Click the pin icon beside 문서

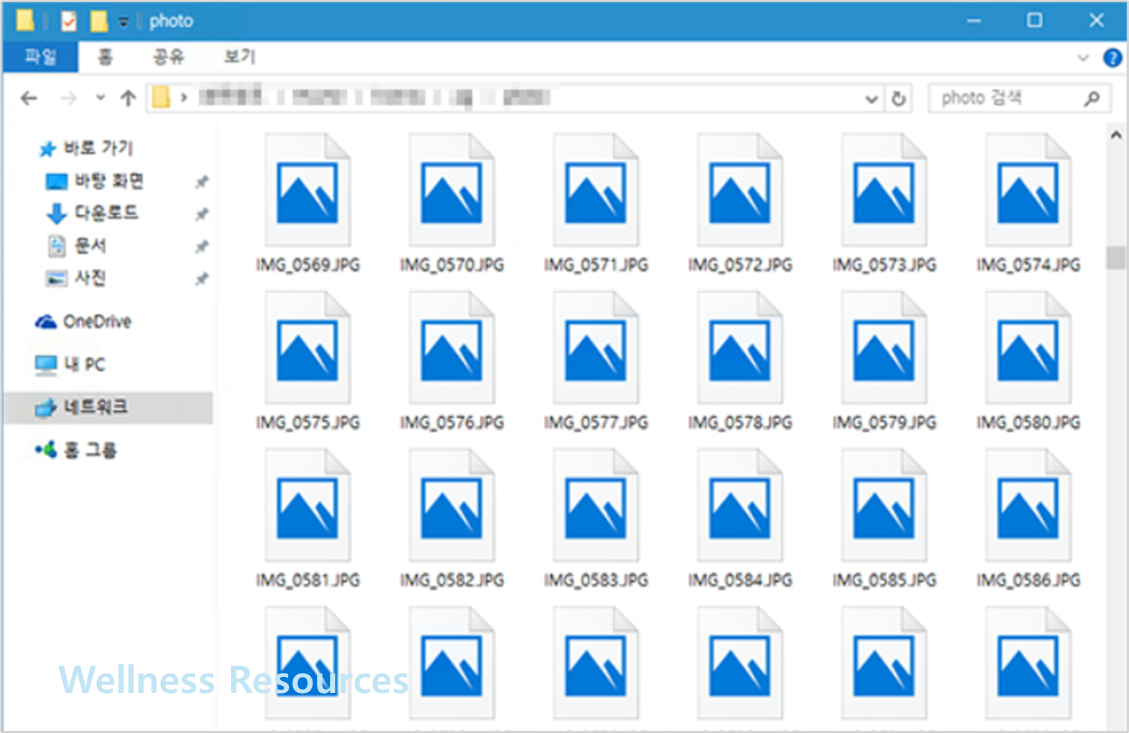click(202, 246)
